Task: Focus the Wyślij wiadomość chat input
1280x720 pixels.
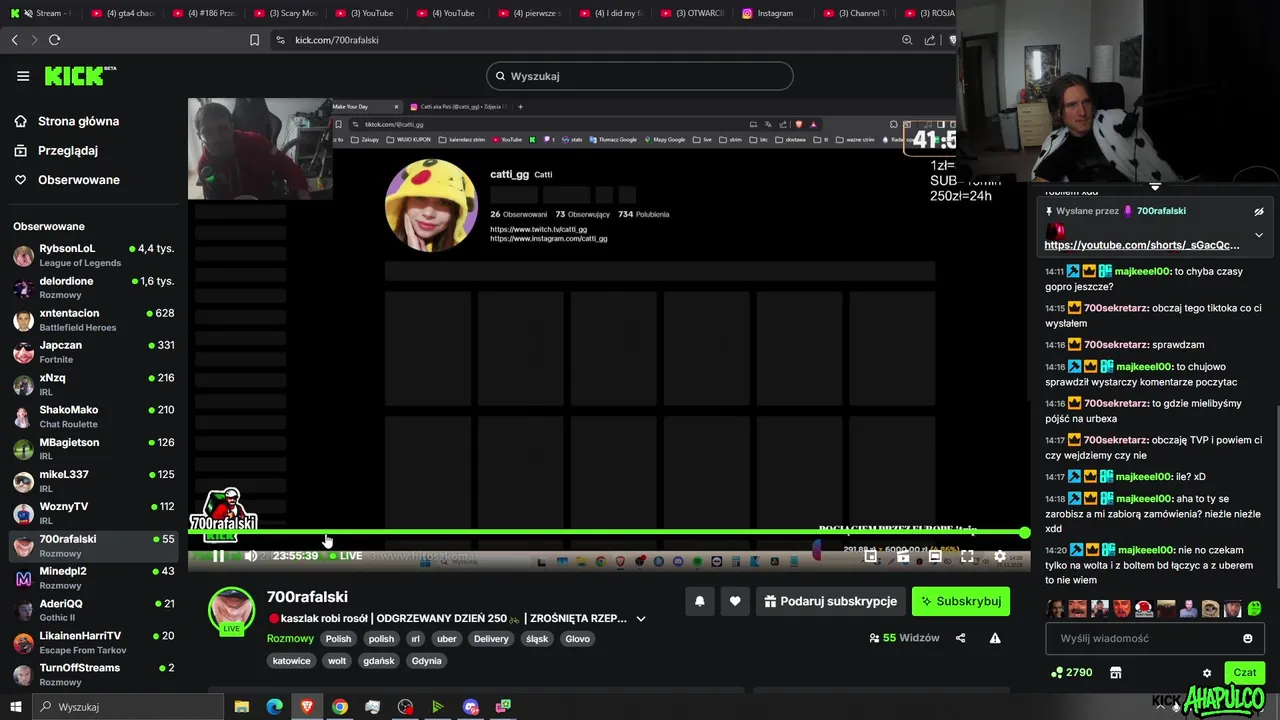Action: pyautogui.click(x=1141, y=638)
